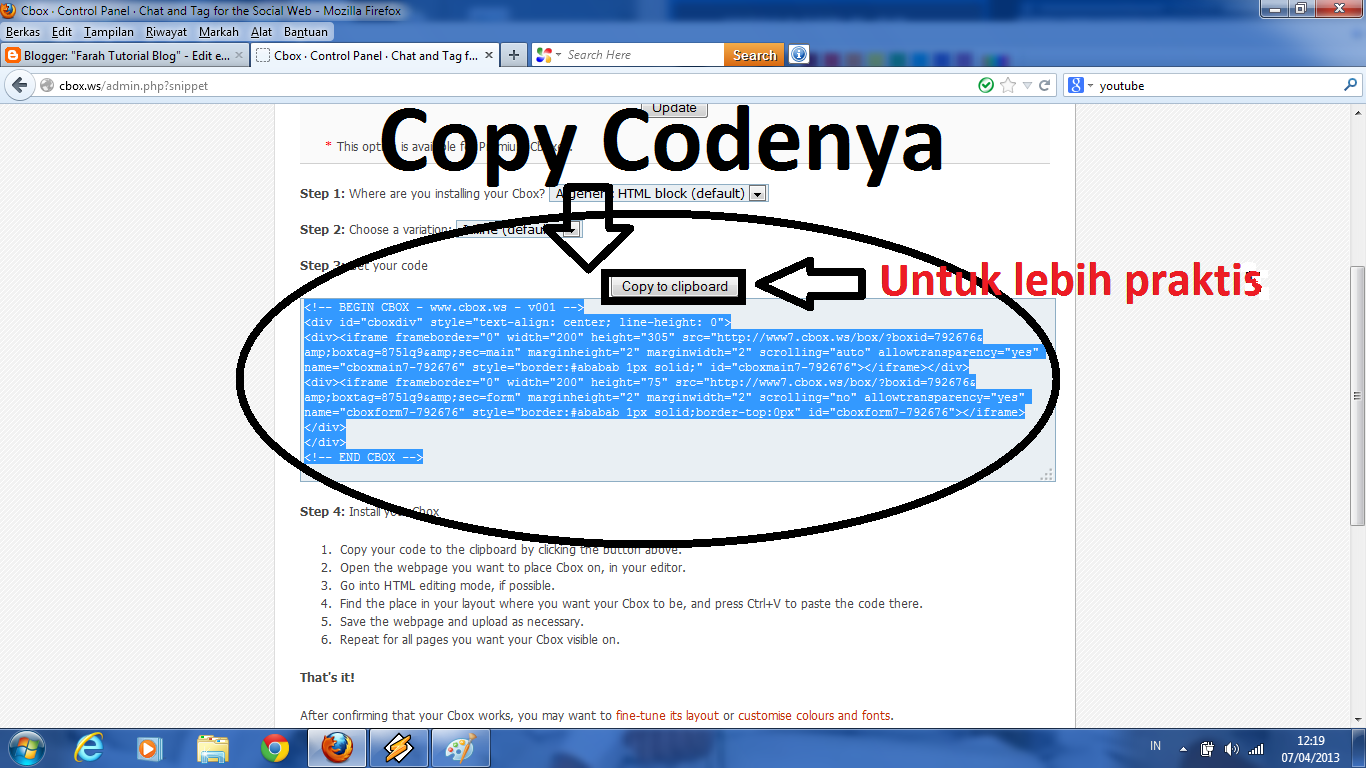Click the vertical scrollbar thumb
The height and width of the screenshot is (768, 1366).
[1357, 396]
